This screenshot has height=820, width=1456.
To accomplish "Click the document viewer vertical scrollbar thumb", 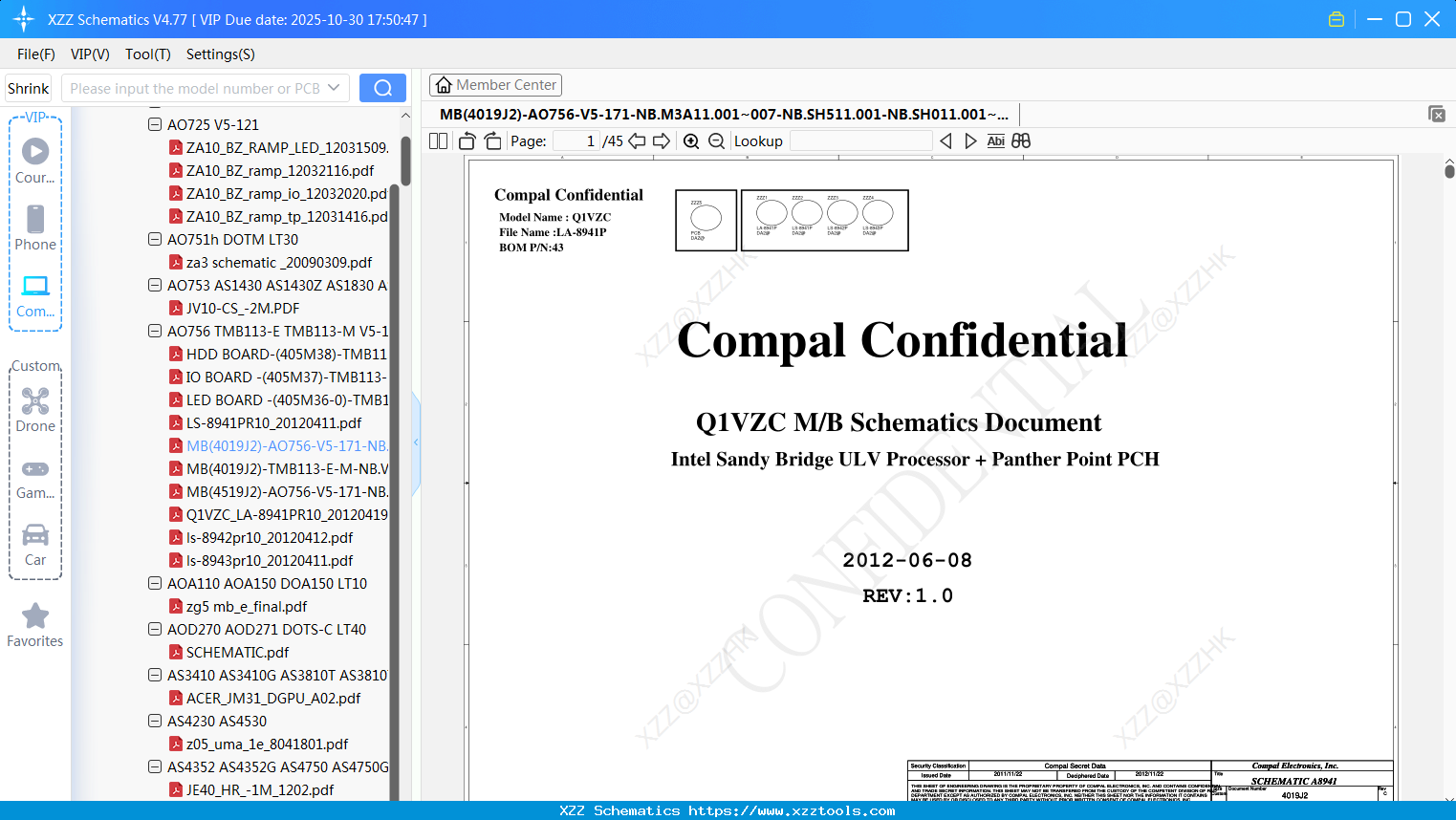I will (1449, 171).
